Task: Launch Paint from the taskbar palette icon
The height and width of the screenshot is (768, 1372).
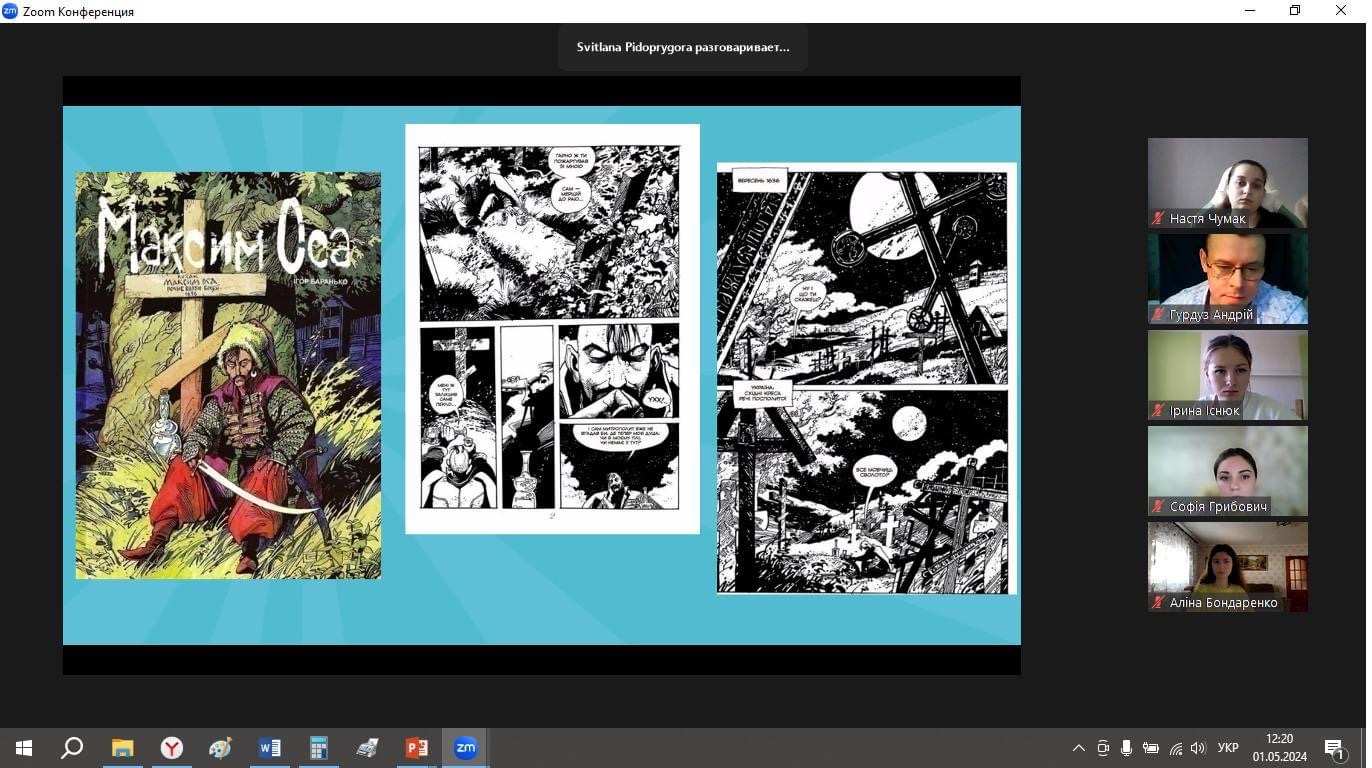Action: coord(220,748)
